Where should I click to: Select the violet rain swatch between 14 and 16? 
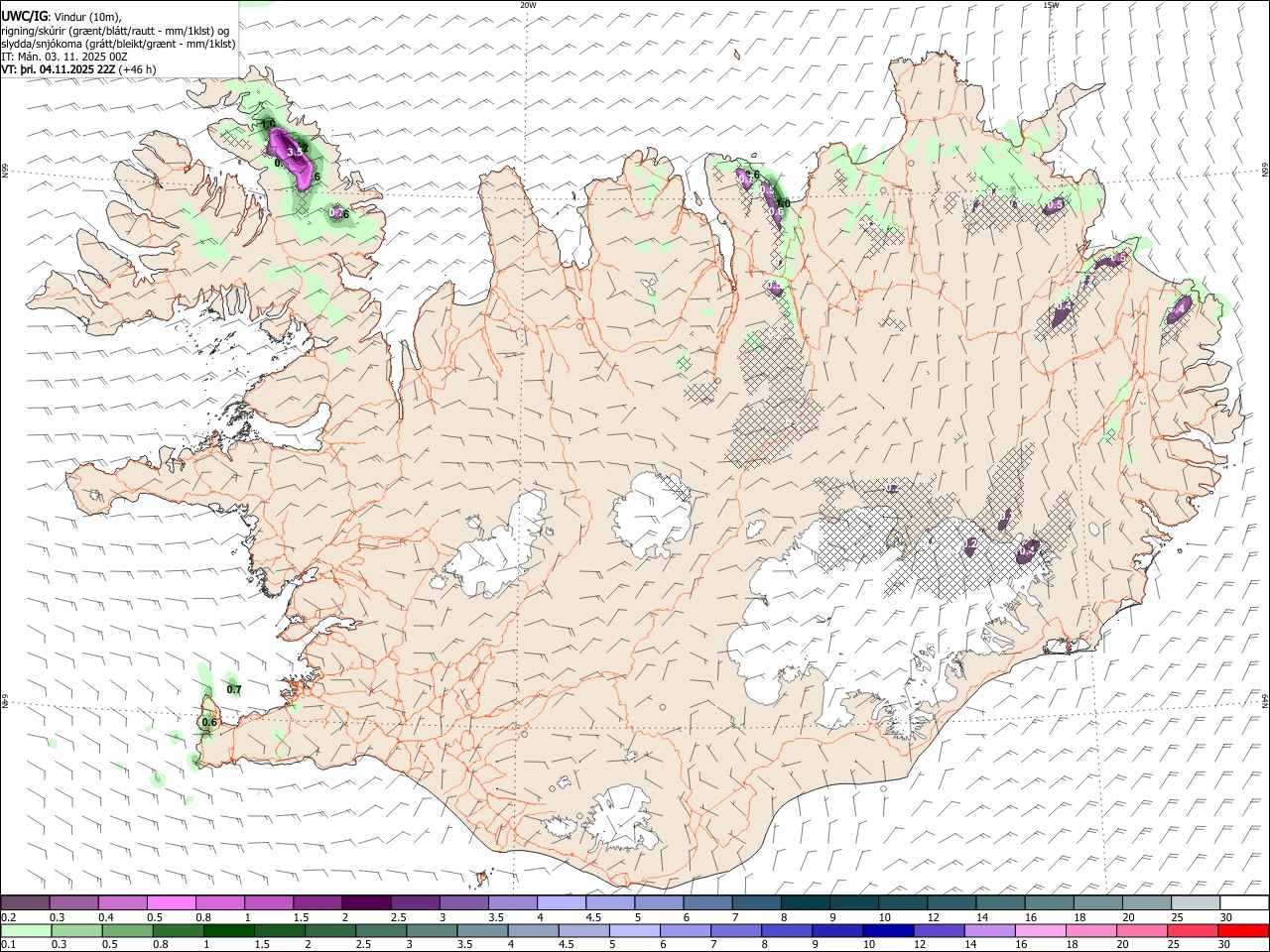pos(988,930)
